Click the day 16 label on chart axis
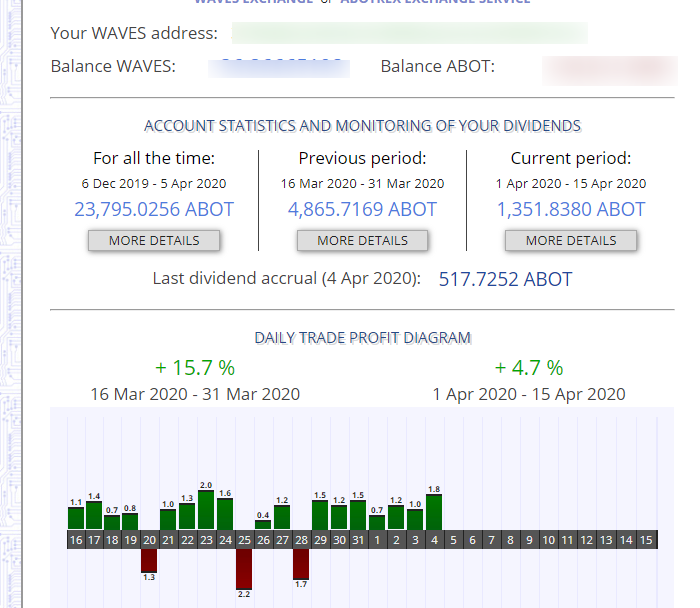Image resolution: width=700 pixels, height=608 pixels. 76,540
